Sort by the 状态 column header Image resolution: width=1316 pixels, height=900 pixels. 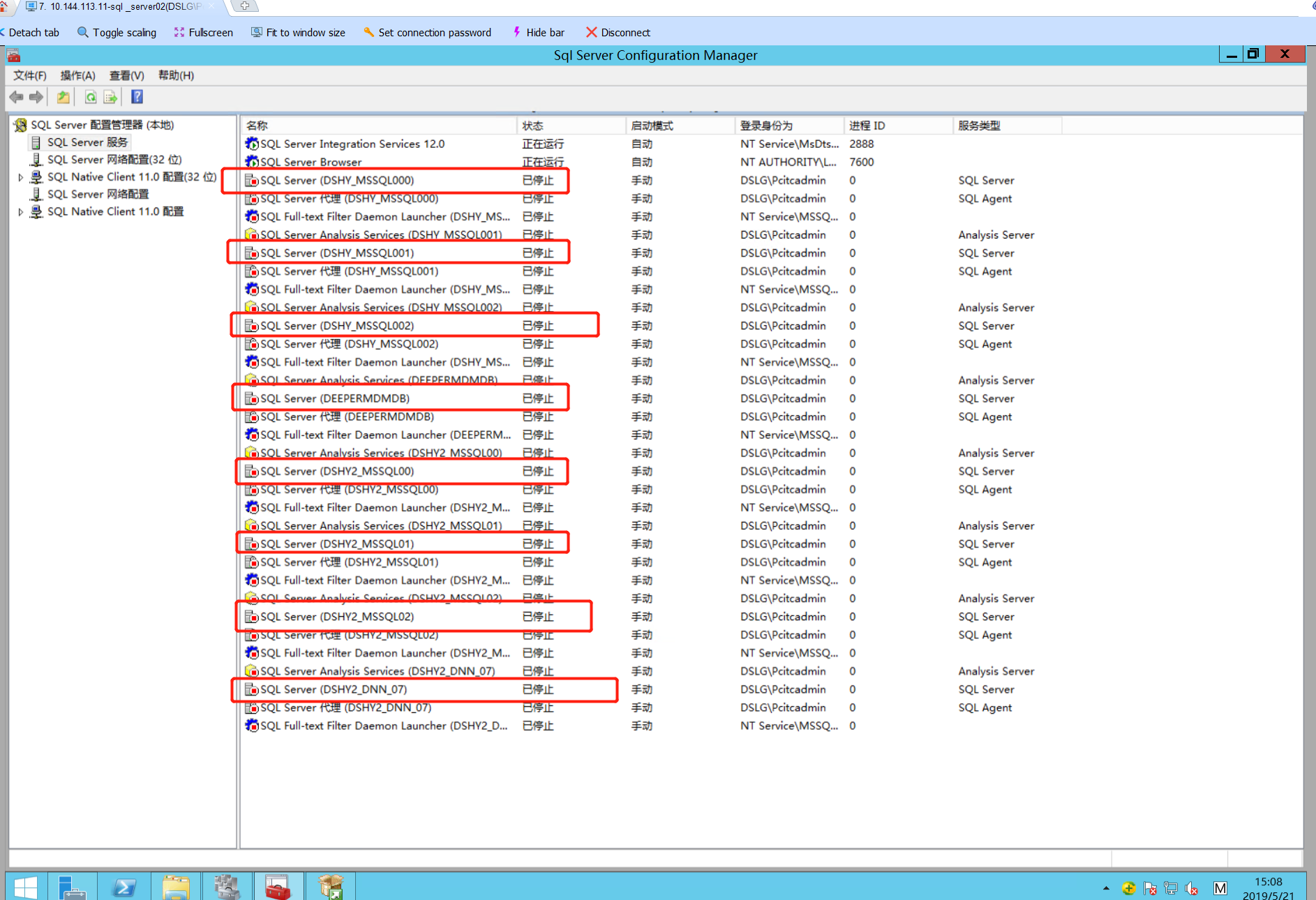(571, 126)
